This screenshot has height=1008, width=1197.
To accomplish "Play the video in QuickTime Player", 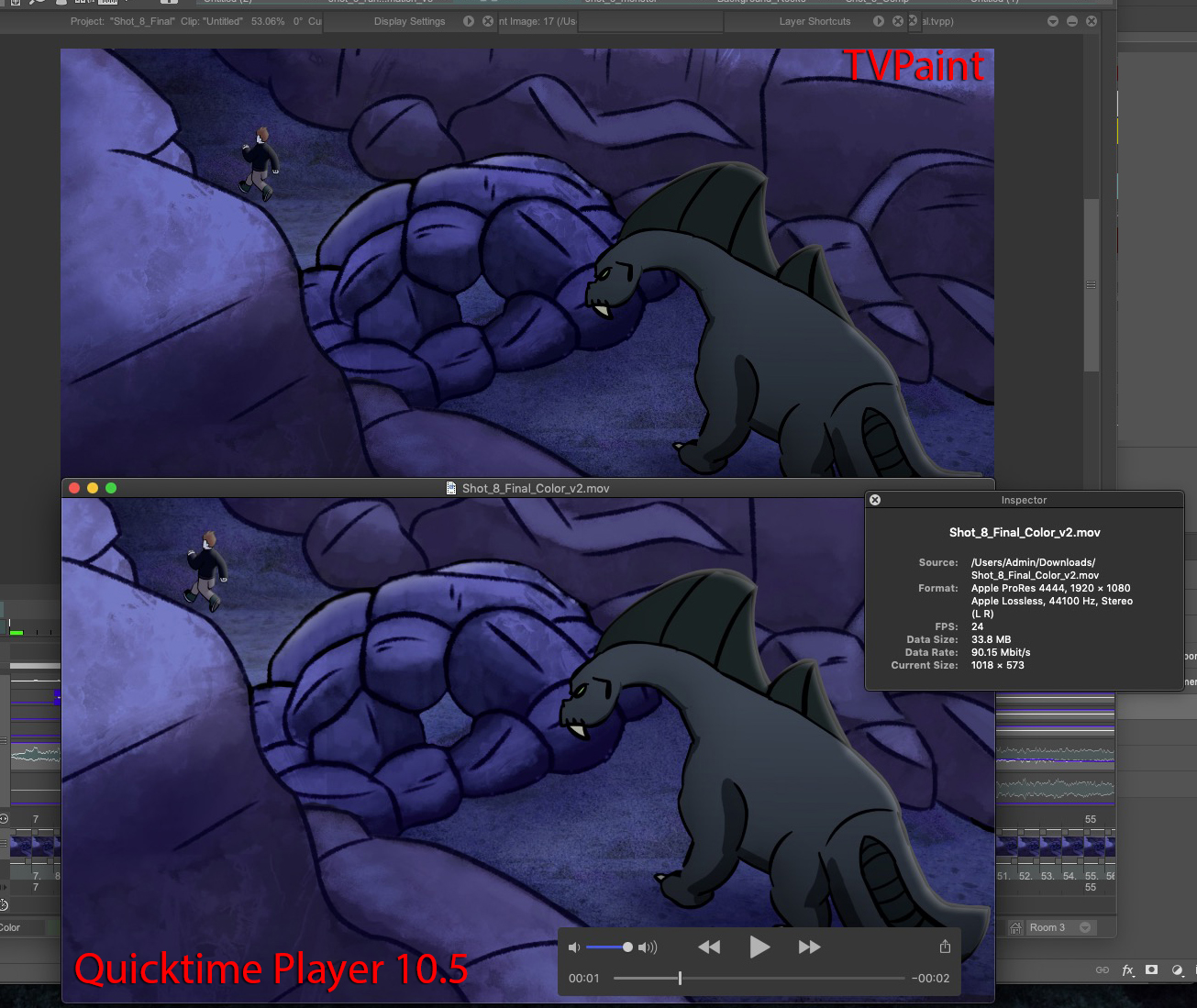I will (759, 947).
